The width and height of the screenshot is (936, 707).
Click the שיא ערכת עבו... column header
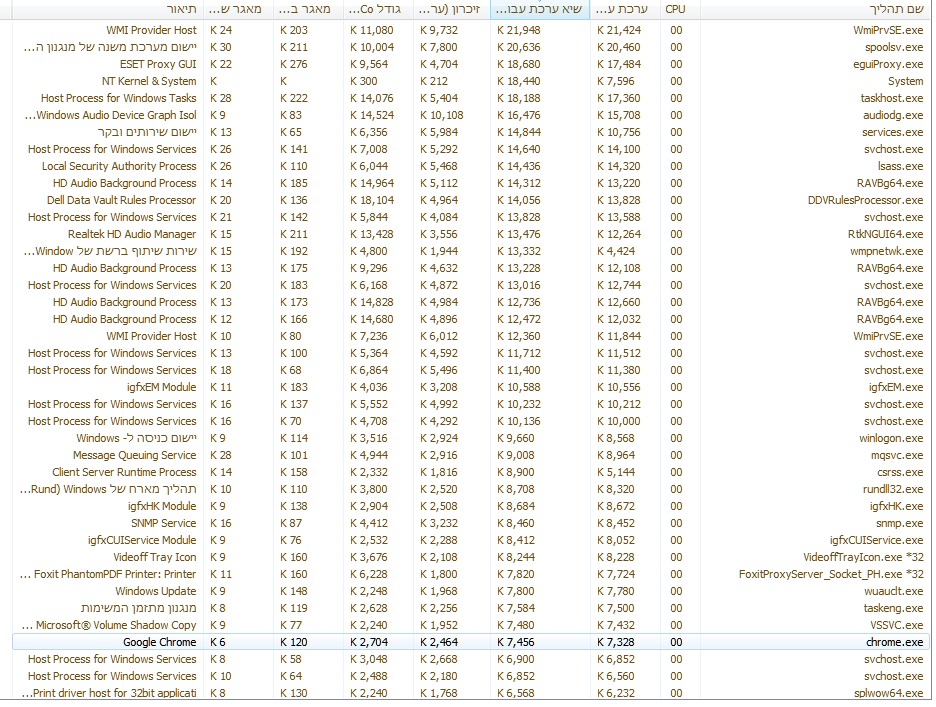[540, 10]
